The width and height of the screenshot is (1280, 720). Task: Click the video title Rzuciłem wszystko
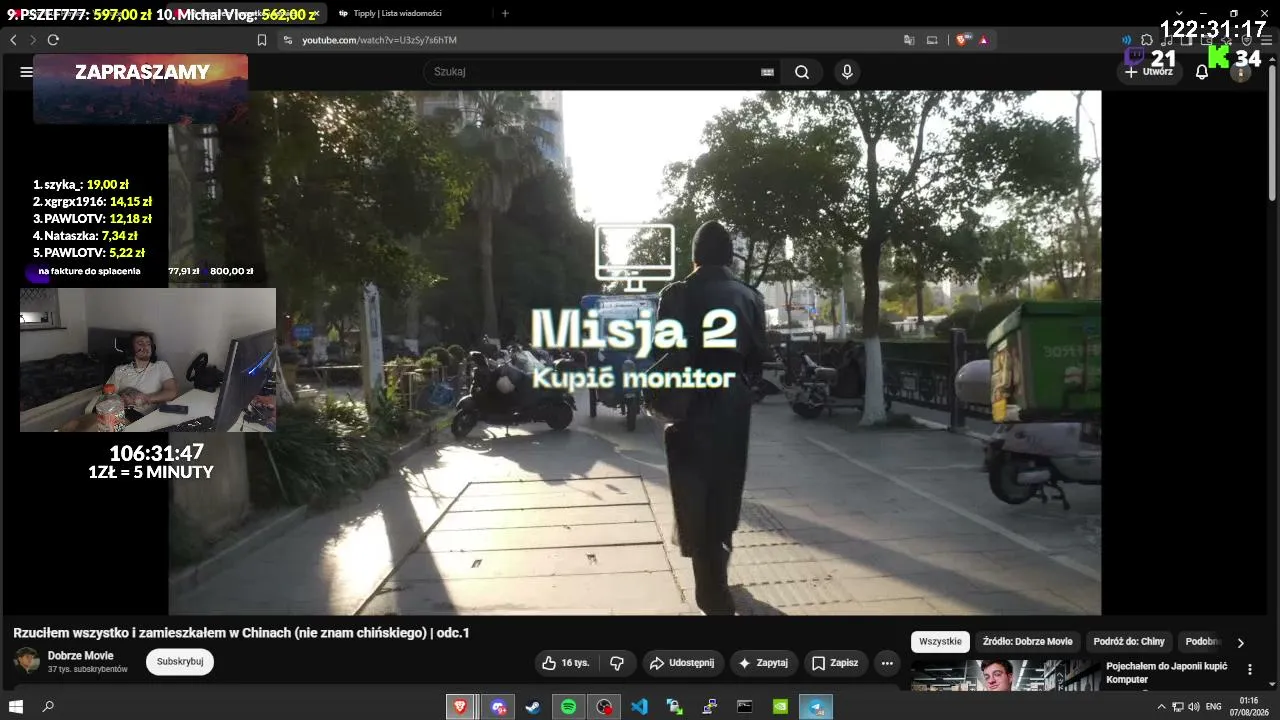241,633
